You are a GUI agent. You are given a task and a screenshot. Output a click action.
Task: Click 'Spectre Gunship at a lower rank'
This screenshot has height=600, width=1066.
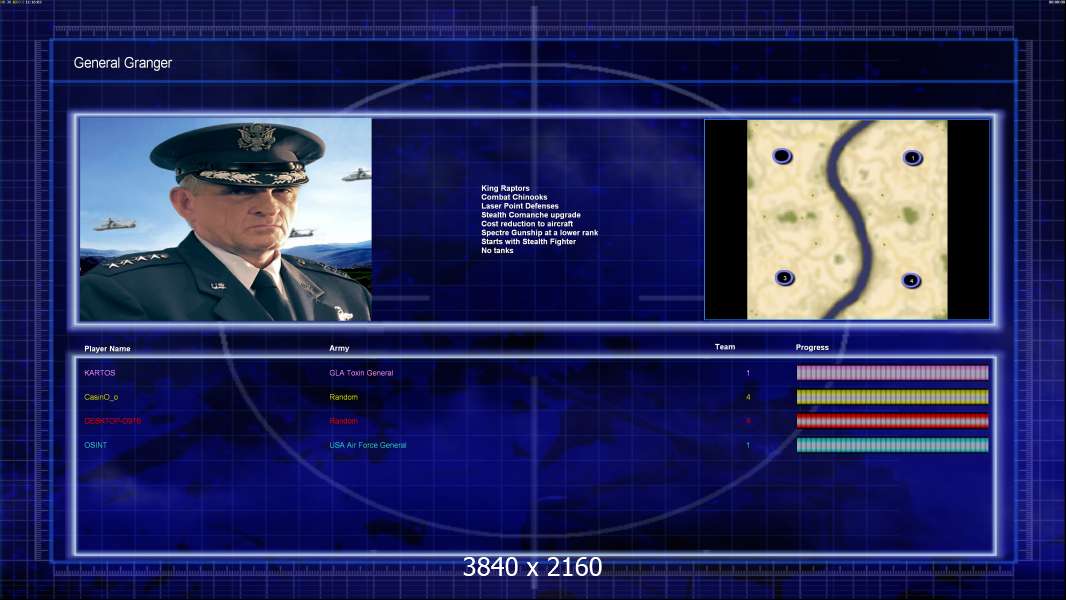pyautogui.click(x=539, y=232)
